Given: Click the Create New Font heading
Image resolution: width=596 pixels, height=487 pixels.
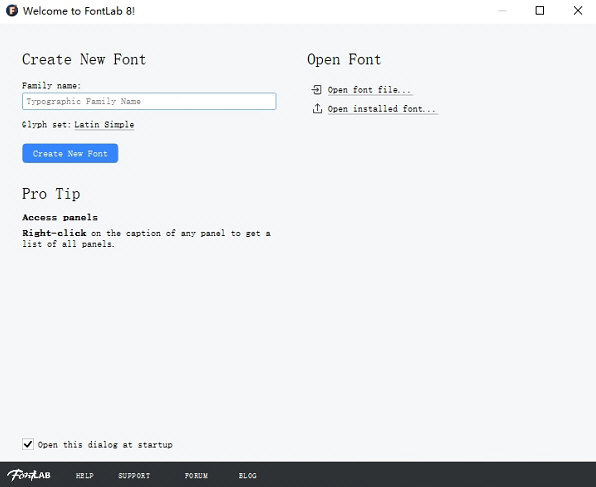Looking at the screenshot, I should pos(84,59).
